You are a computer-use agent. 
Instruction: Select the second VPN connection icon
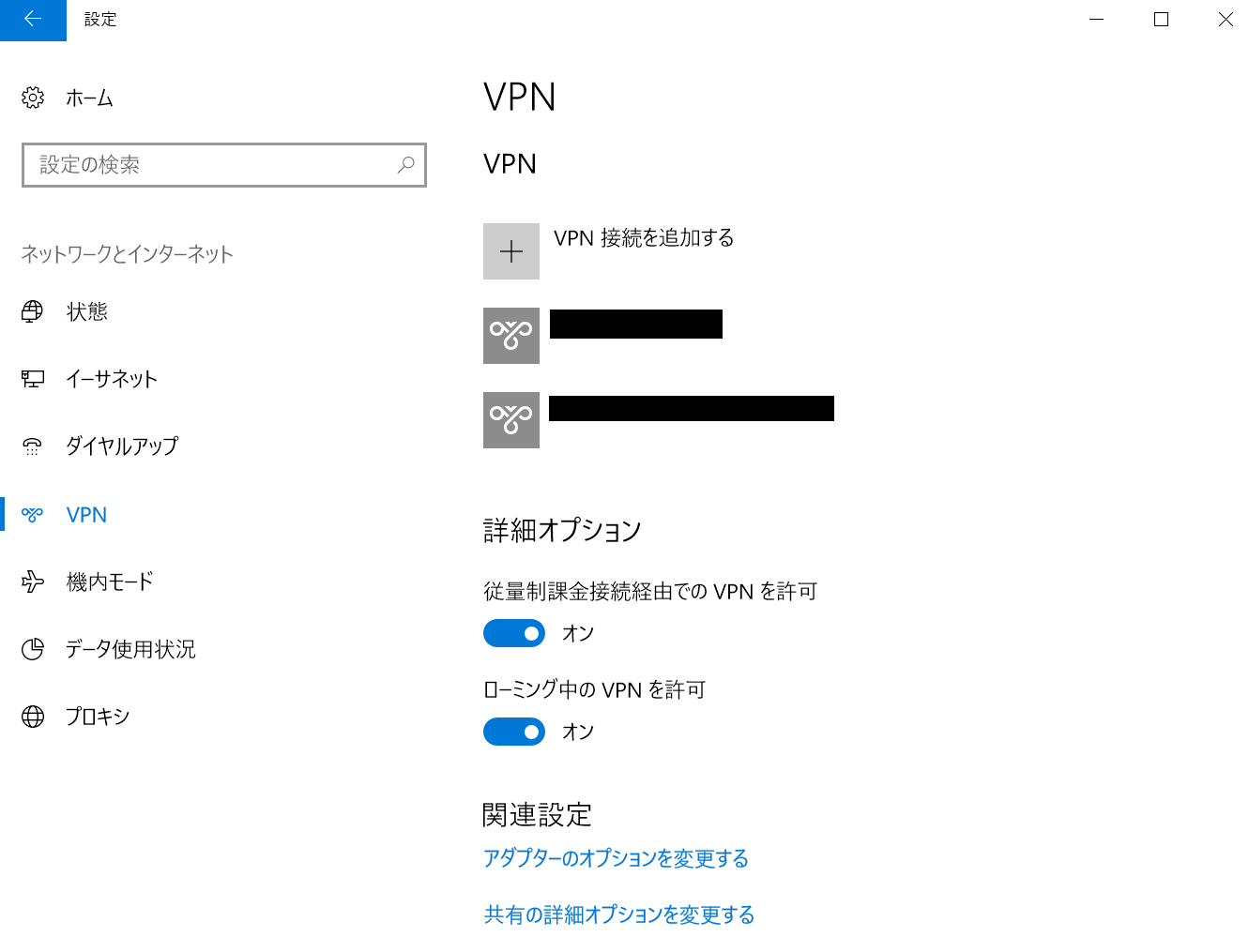point(511,420)
